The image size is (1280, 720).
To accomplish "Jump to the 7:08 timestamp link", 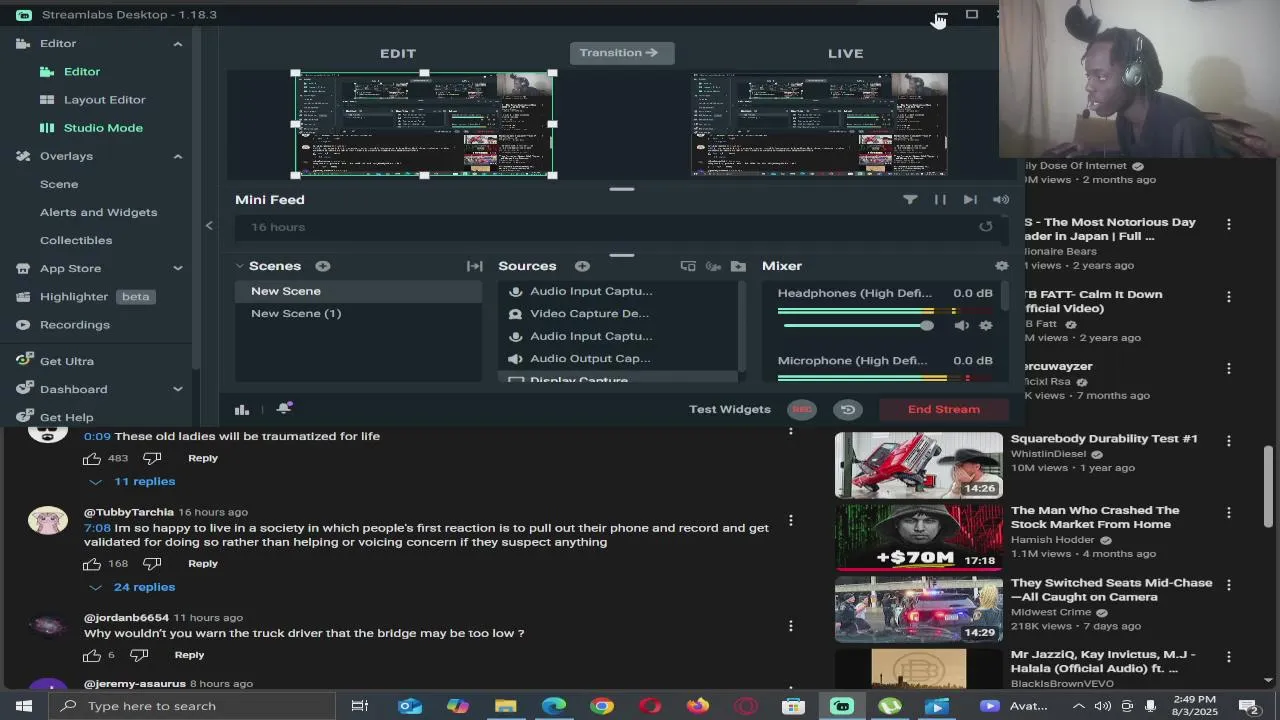I will (x=97, y=528).
